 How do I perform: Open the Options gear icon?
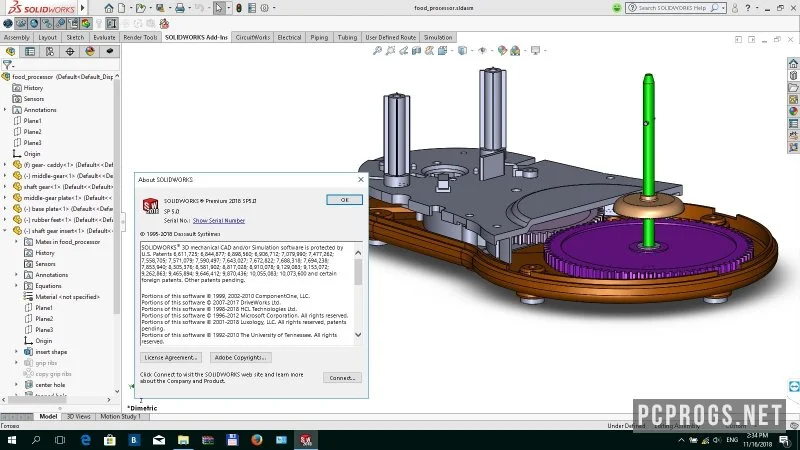(x=264, y=8)
